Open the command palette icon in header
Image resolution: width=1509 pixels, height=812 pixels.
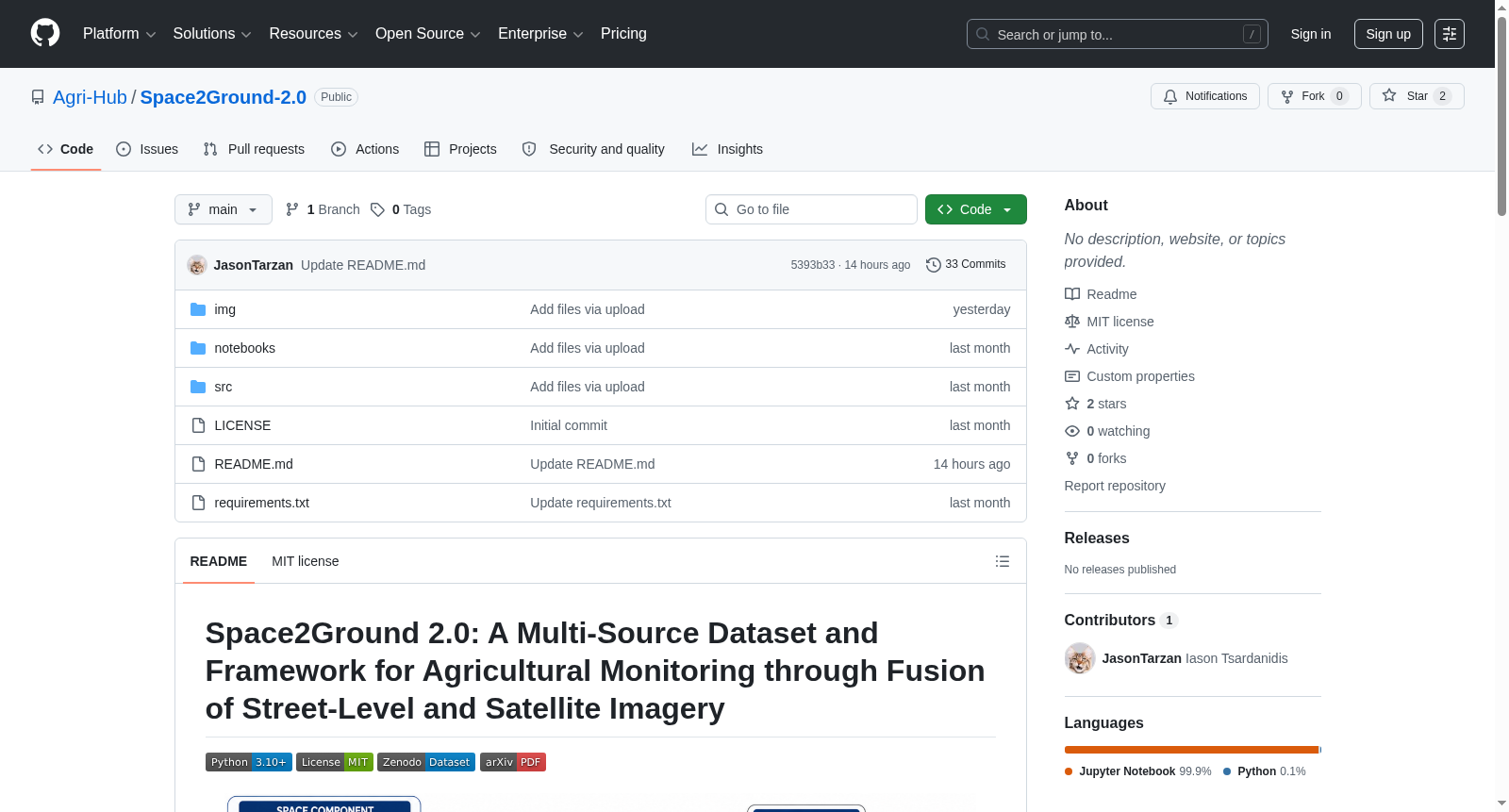pos(1449,34)
